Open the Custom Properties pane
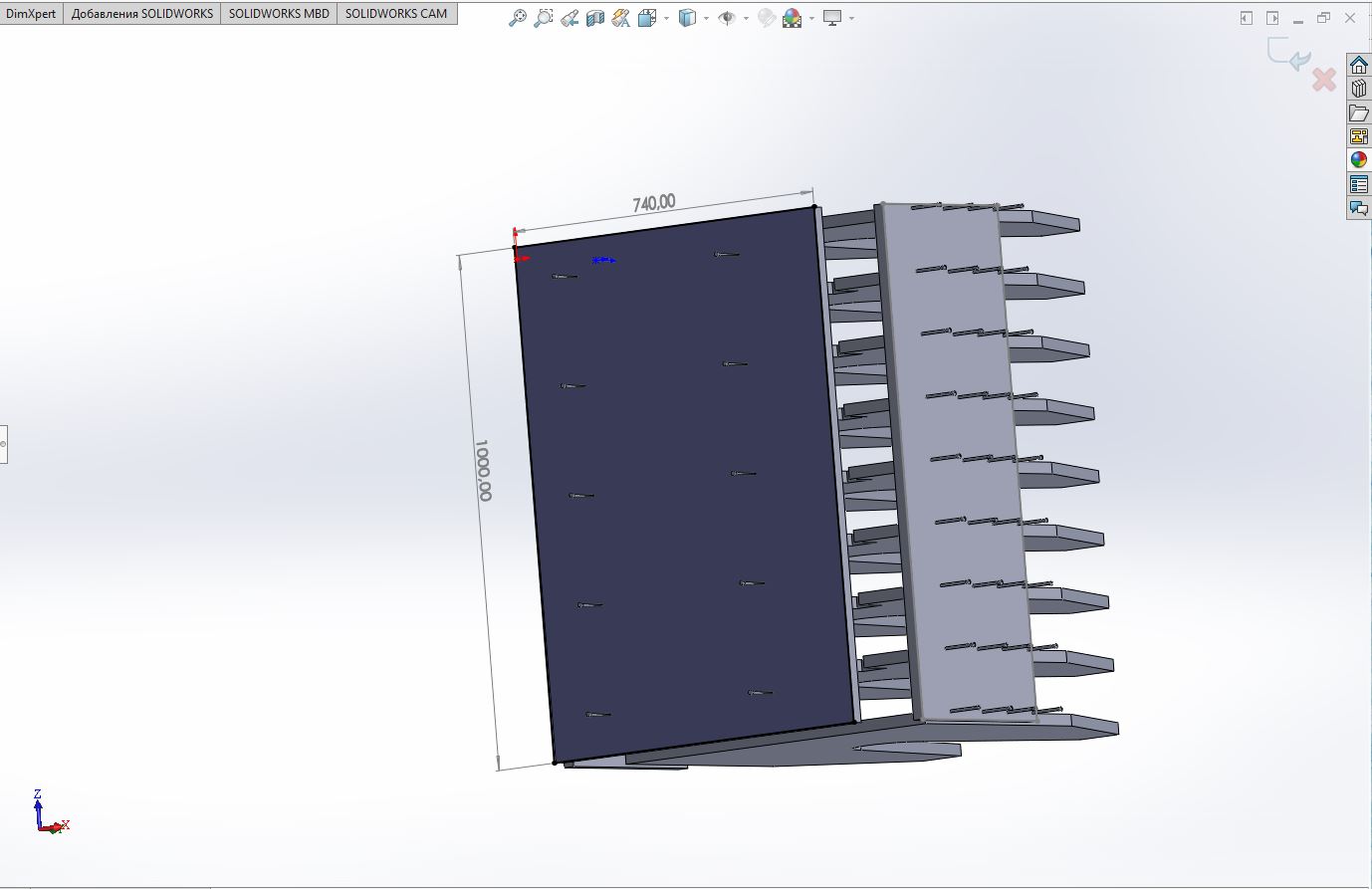The image size is (1372, 889). 1359,184
